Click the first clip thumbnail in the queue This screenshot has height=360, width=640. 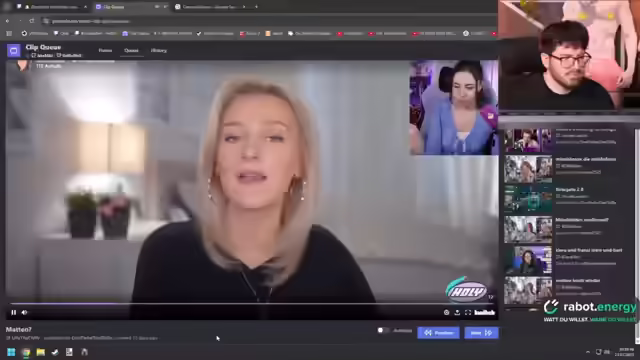pyautogui.click(x=528, y=140)
